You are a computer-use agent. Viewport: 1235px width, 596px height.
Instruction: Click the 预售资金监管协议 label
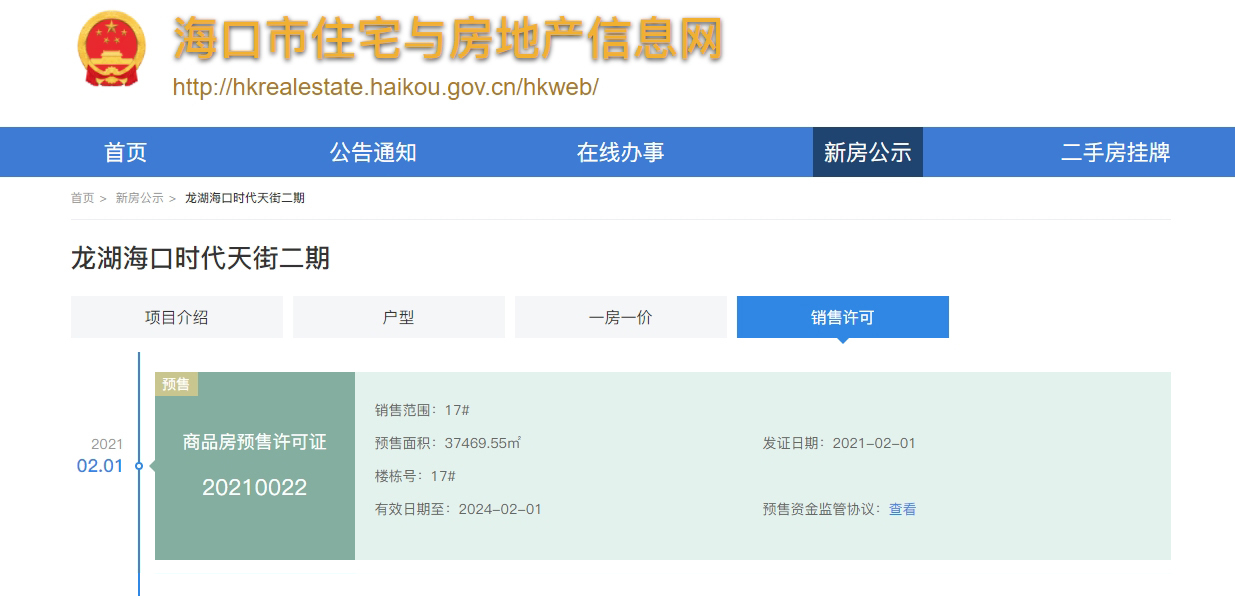point(822,509)
